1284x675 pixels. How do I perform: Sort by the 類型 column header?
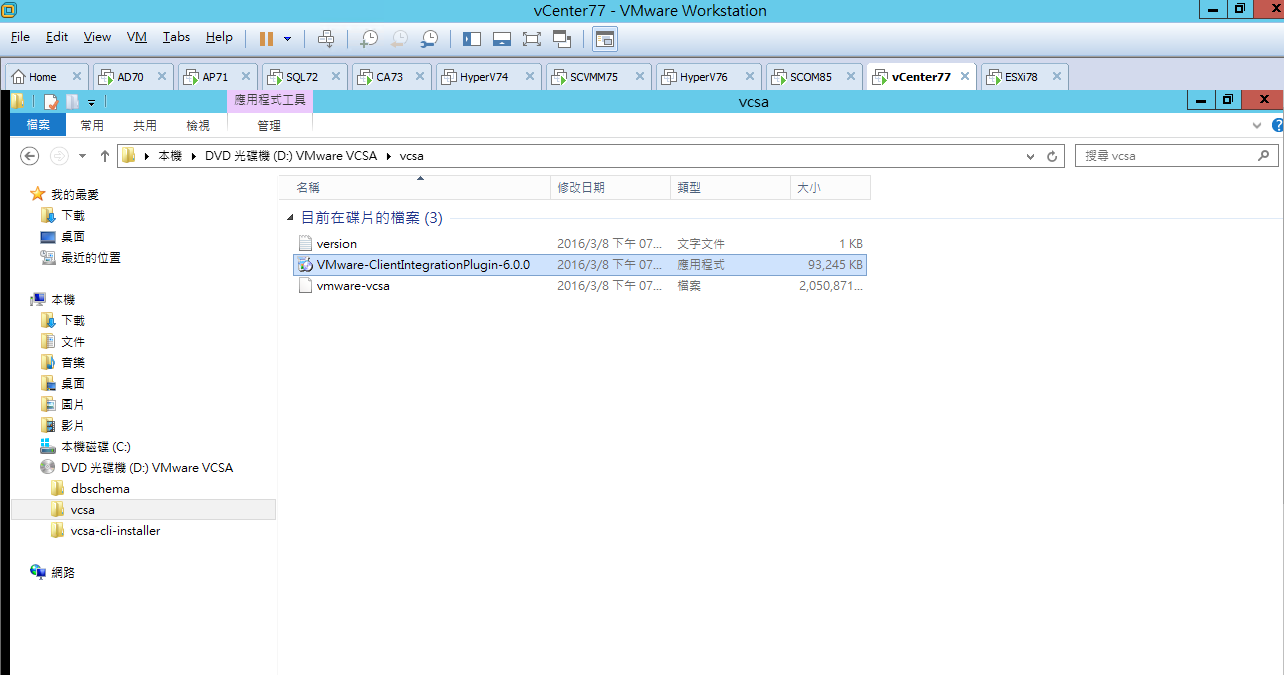[730, 187]
